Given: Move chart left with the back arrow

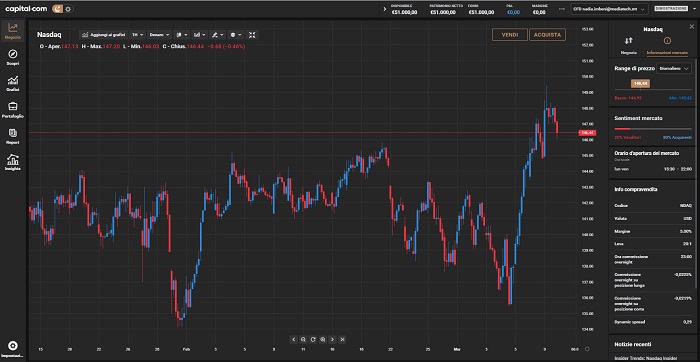Looking at the screenshot, I should [x=294, y=339].
